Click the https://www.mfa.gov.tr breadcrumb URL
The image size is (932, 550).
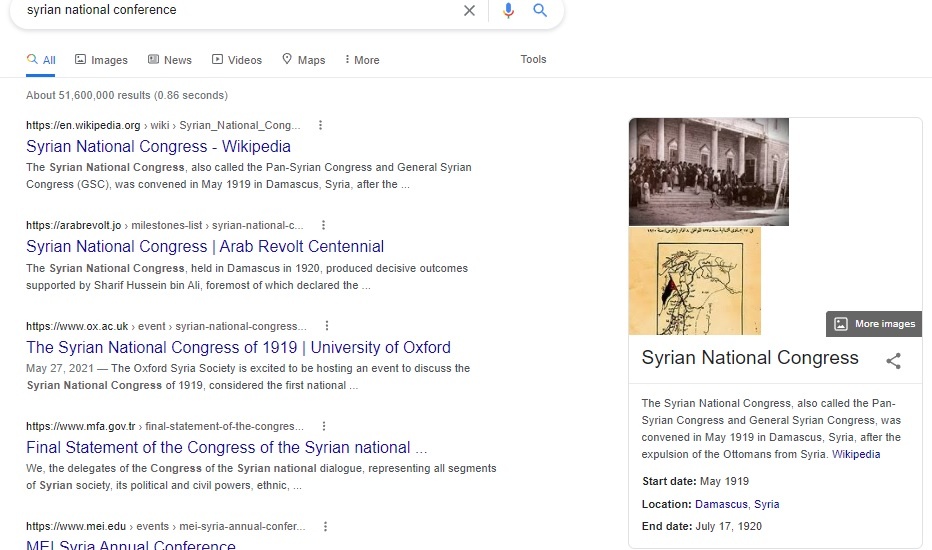(81, 426)
